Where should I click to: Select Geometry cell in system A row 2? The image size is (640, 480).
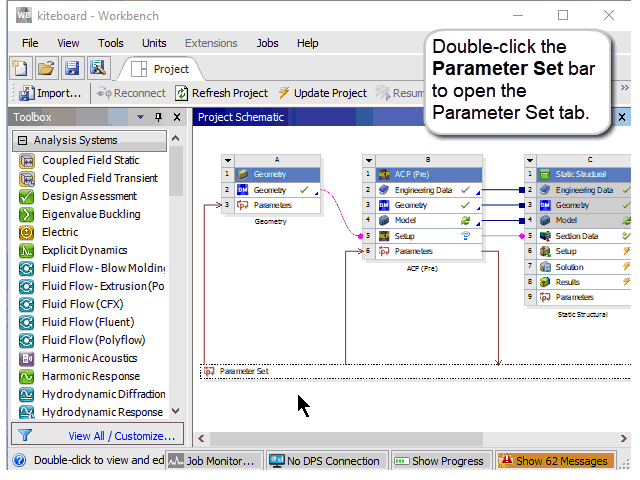click(277, 190)
